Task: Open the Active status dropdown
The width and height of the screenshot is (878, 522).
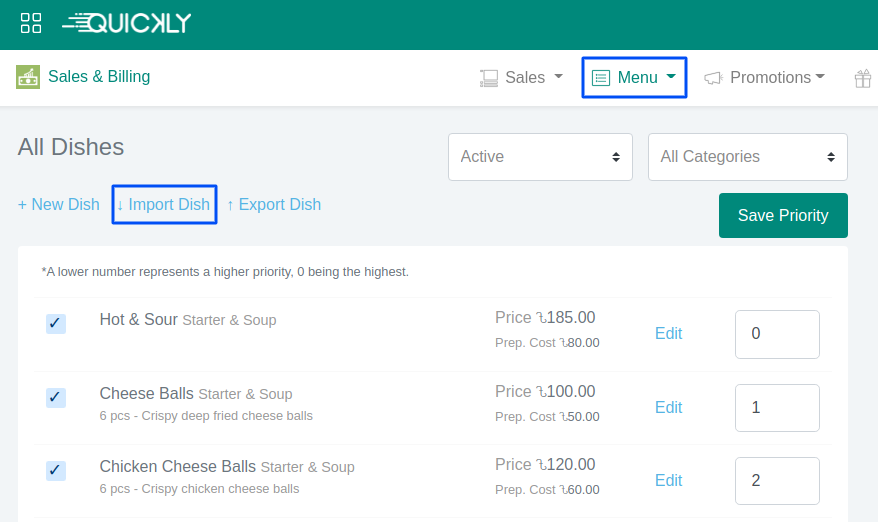Action: pyautogui.click(x=540, y=157)
